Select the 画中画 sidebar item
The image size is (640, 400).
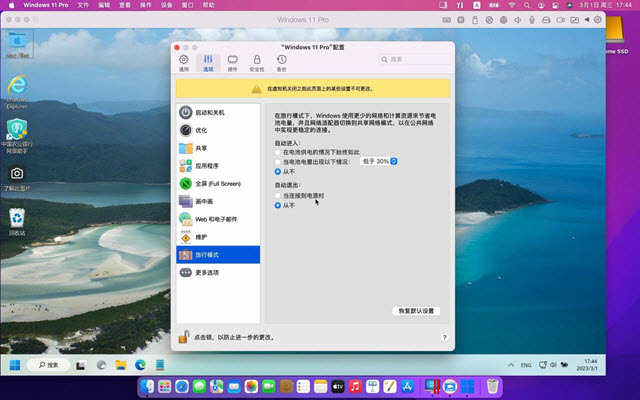point(218,201)
